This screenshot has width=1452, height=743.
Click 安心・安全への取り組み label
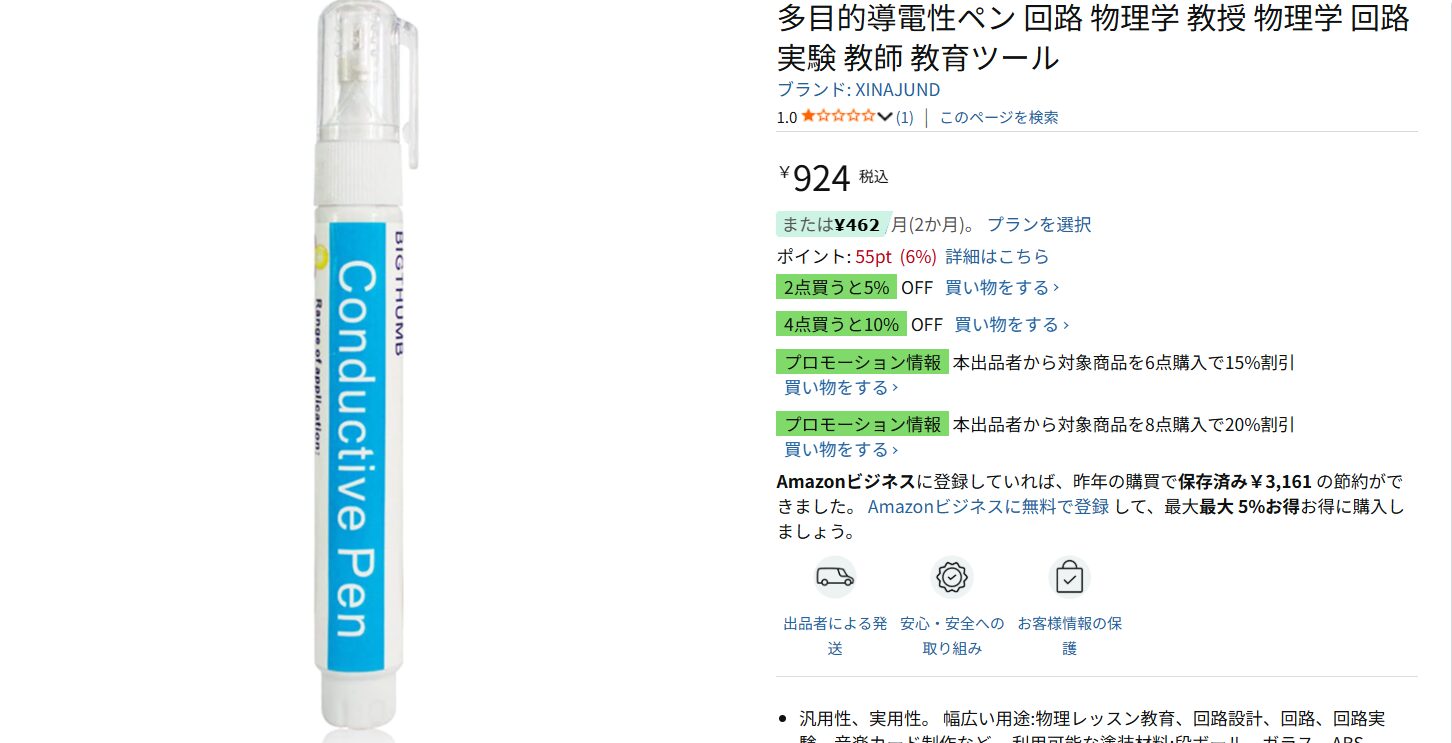952,636
